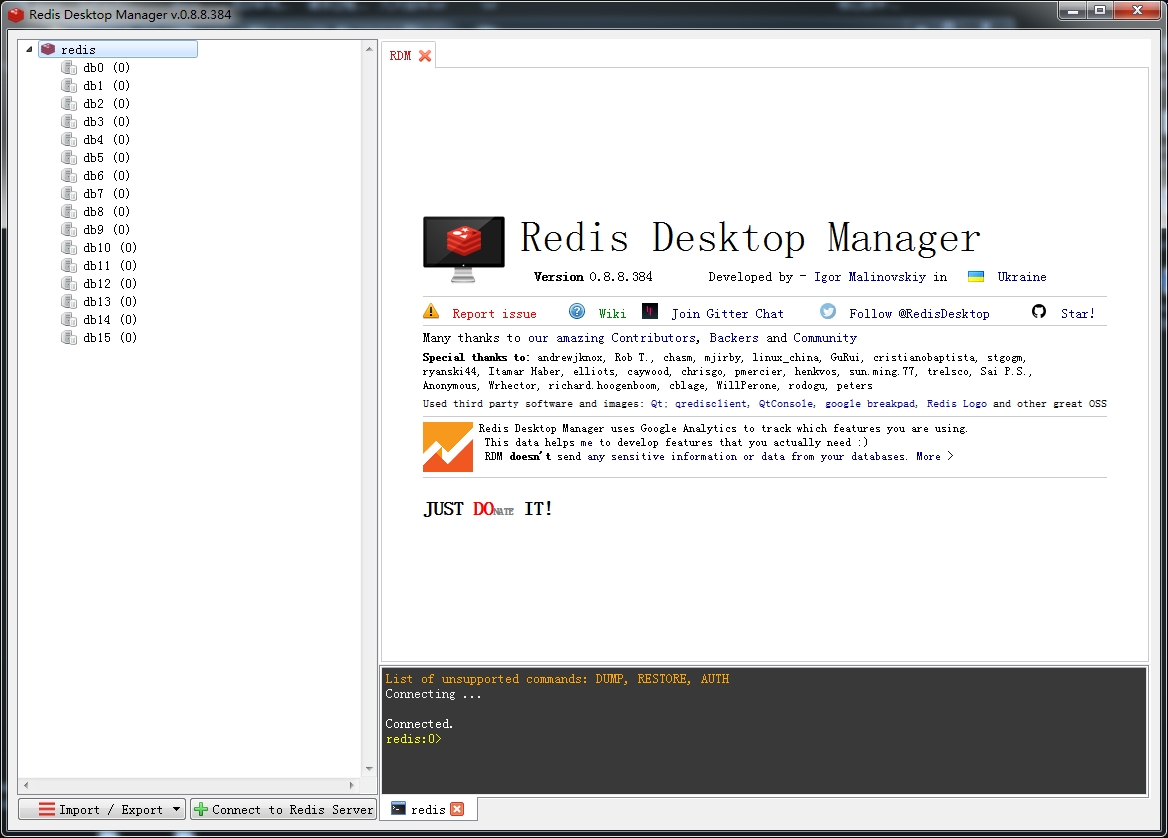Click the tree panel scroll right arrow

click(352, 785)
